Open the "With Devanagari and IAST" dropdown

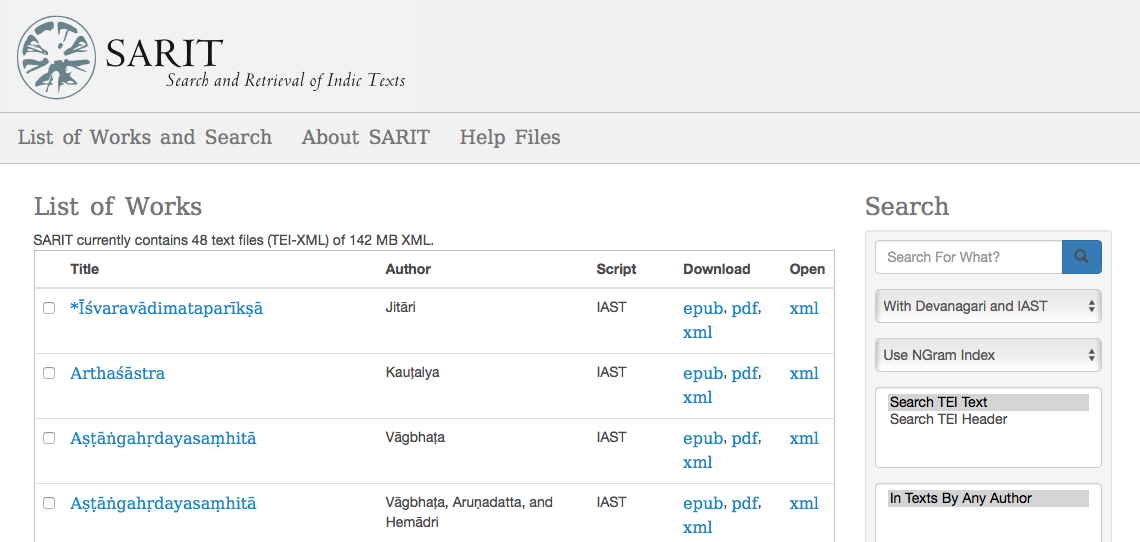click(x=988, y=306)
